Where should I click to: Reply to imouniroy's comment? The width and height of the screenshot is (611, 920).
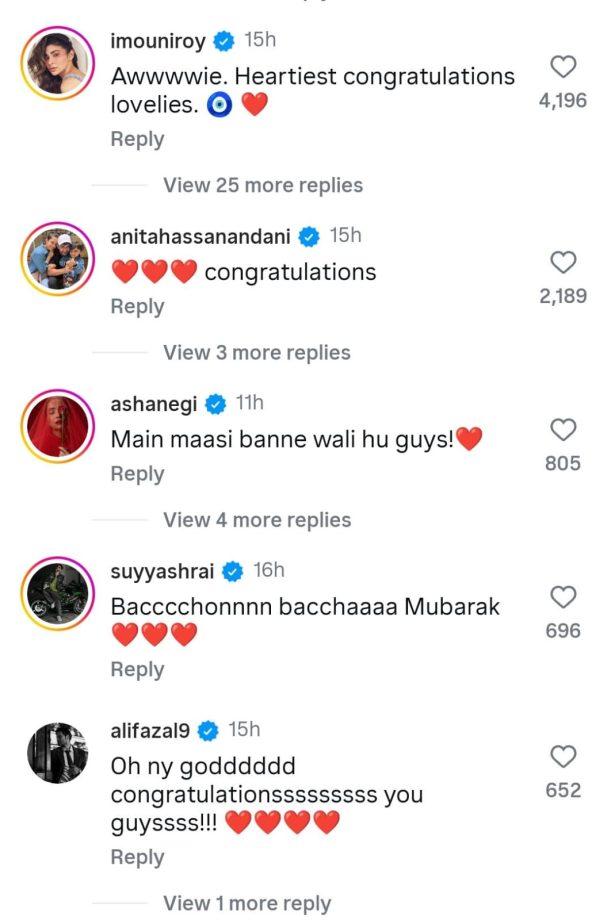point(137,139)
